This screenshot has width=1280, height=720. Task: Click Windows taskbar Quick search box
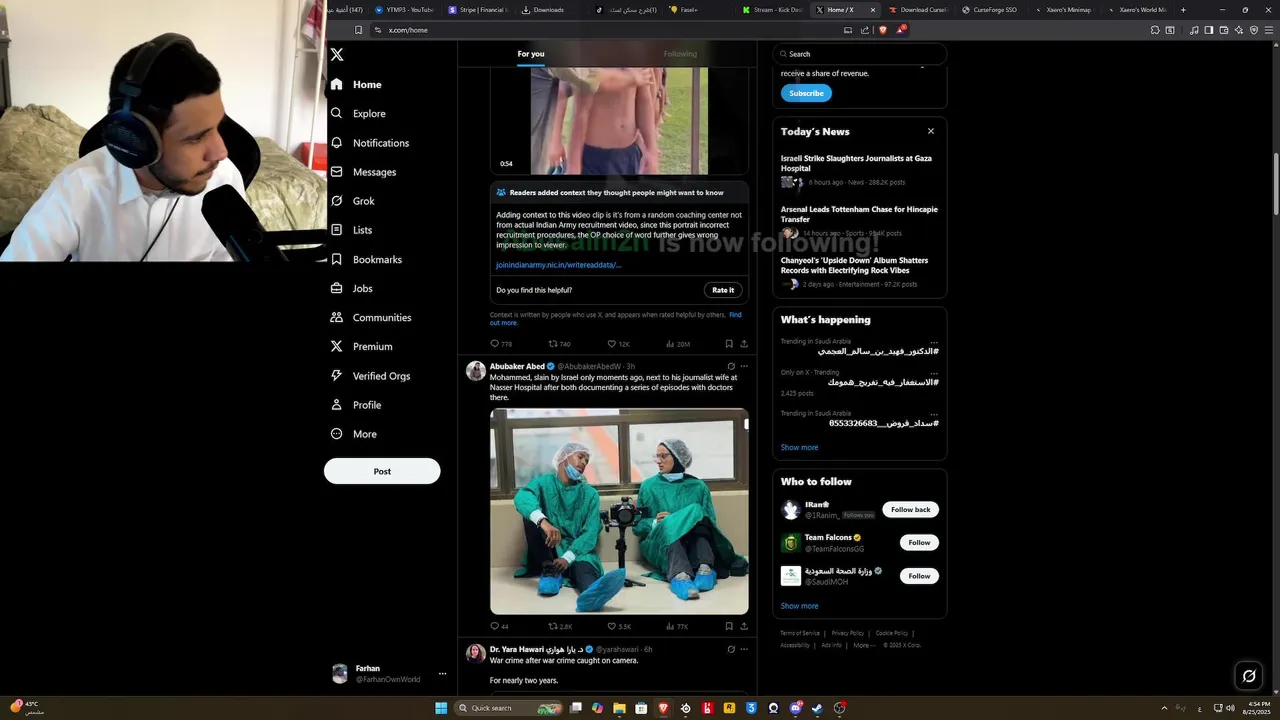coord(510,708)
